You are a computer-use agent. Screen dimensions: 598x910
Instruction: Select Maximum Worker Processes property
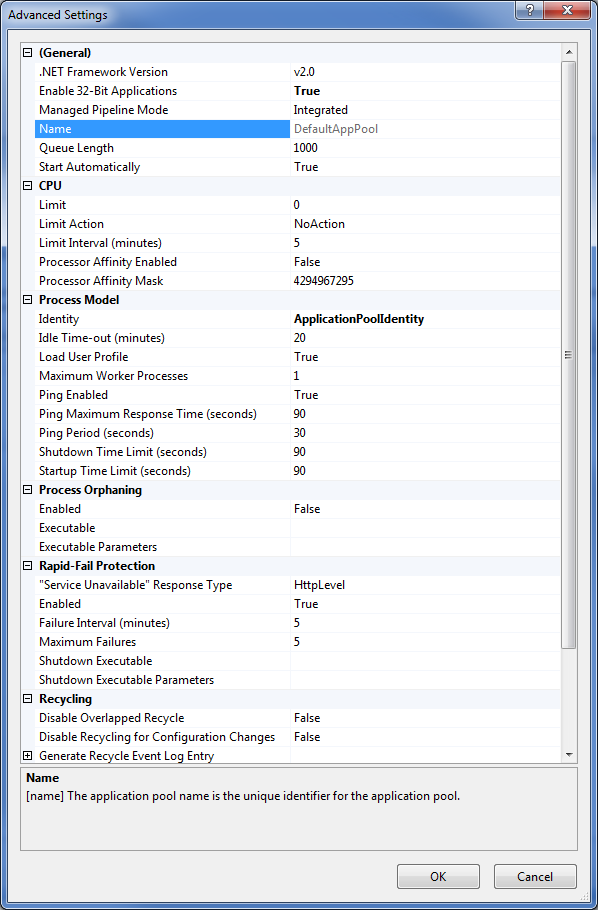(163, 376)
